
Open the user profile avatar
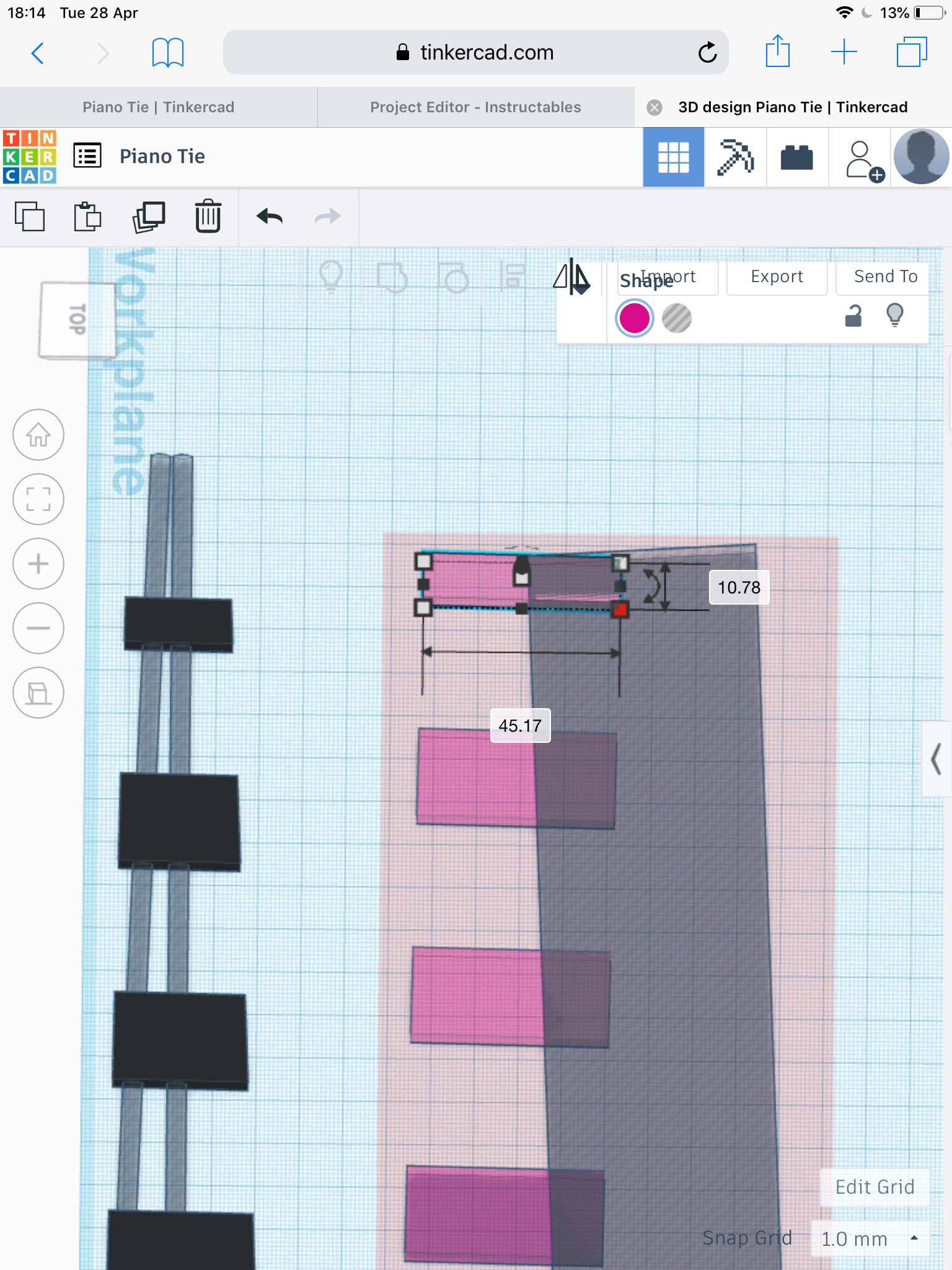921,156
